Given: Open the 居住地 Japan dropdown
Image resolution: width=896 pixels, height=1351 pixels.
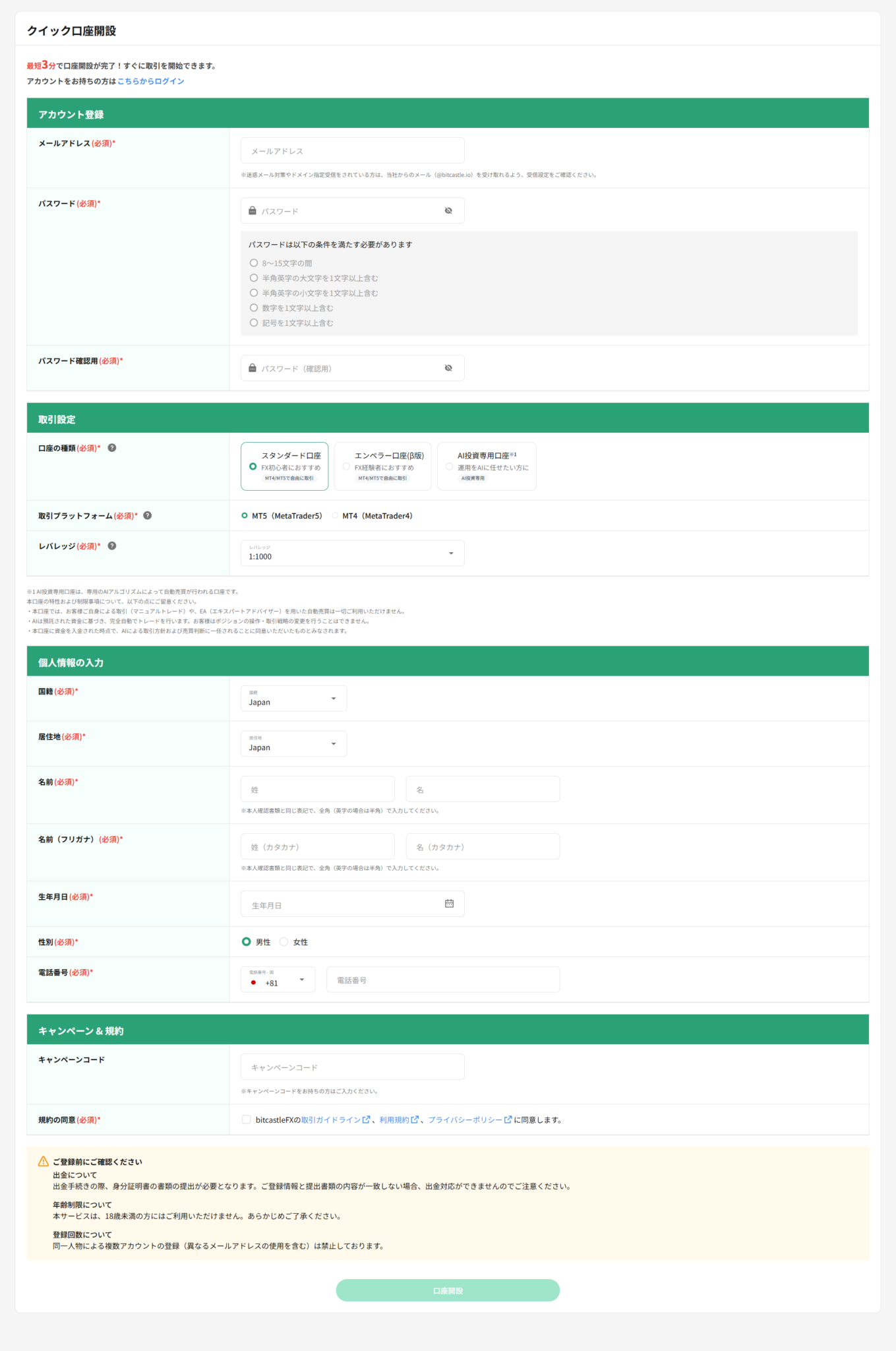Looking at the screenshot, I should (293, 744).
